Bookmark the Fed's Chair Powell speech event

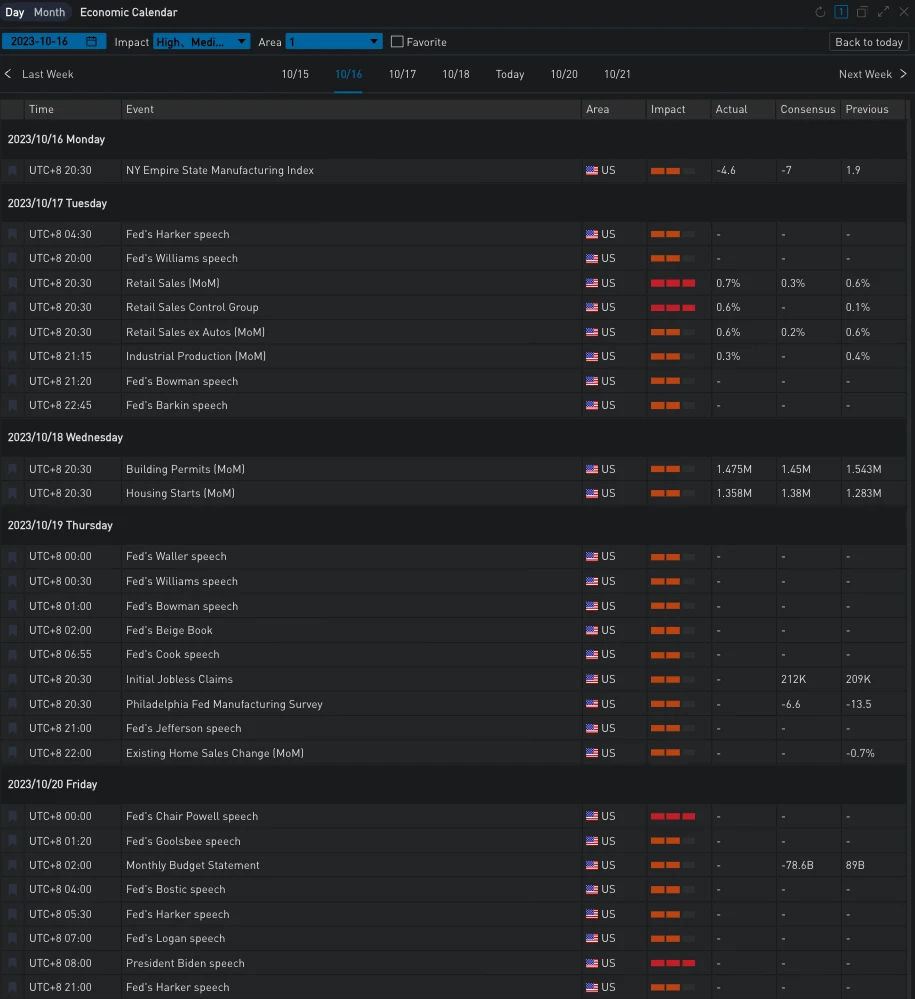(x=12, y=816)
